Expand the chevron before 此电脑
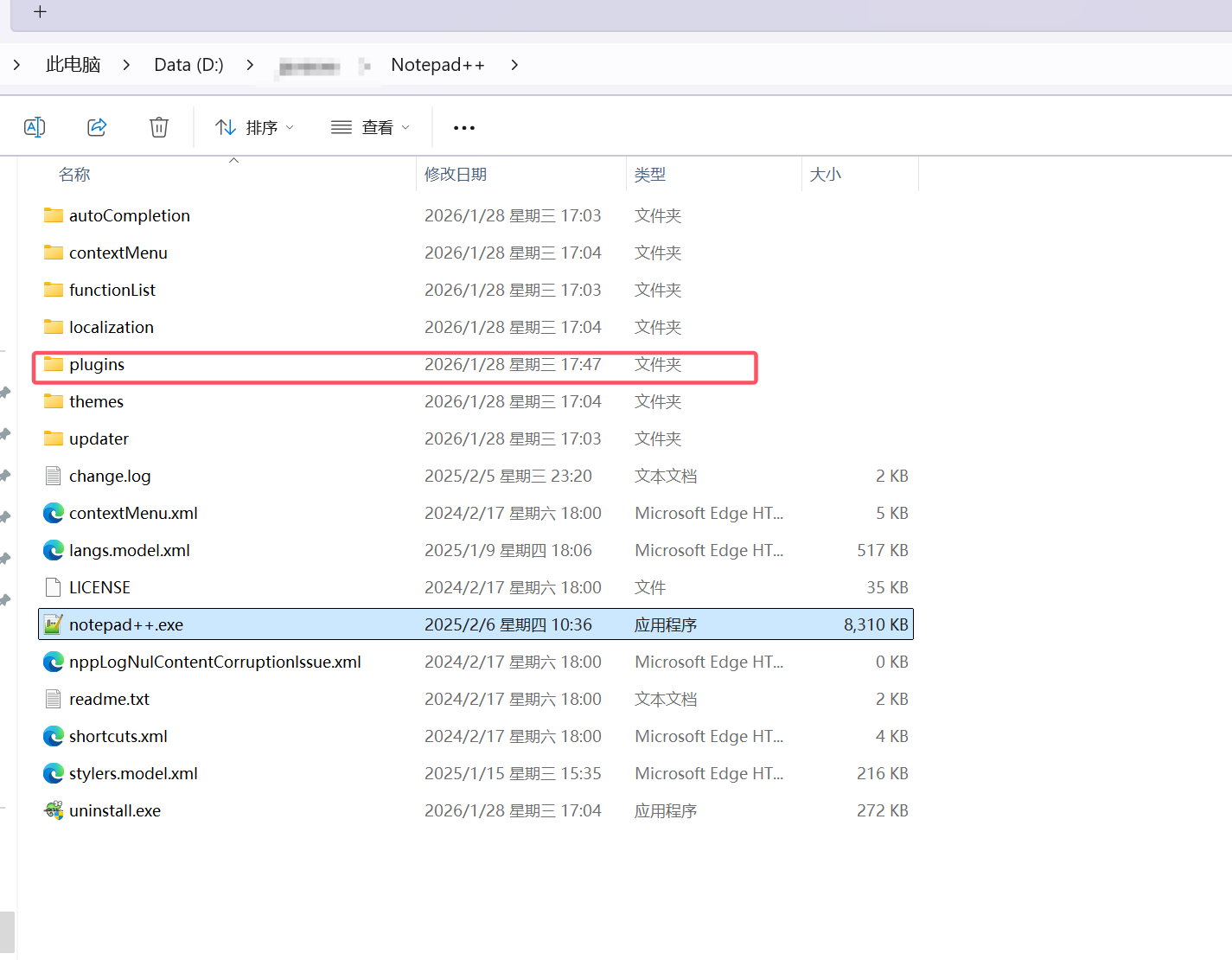This screenshot has width=1232, height=960. pos(16,65)
